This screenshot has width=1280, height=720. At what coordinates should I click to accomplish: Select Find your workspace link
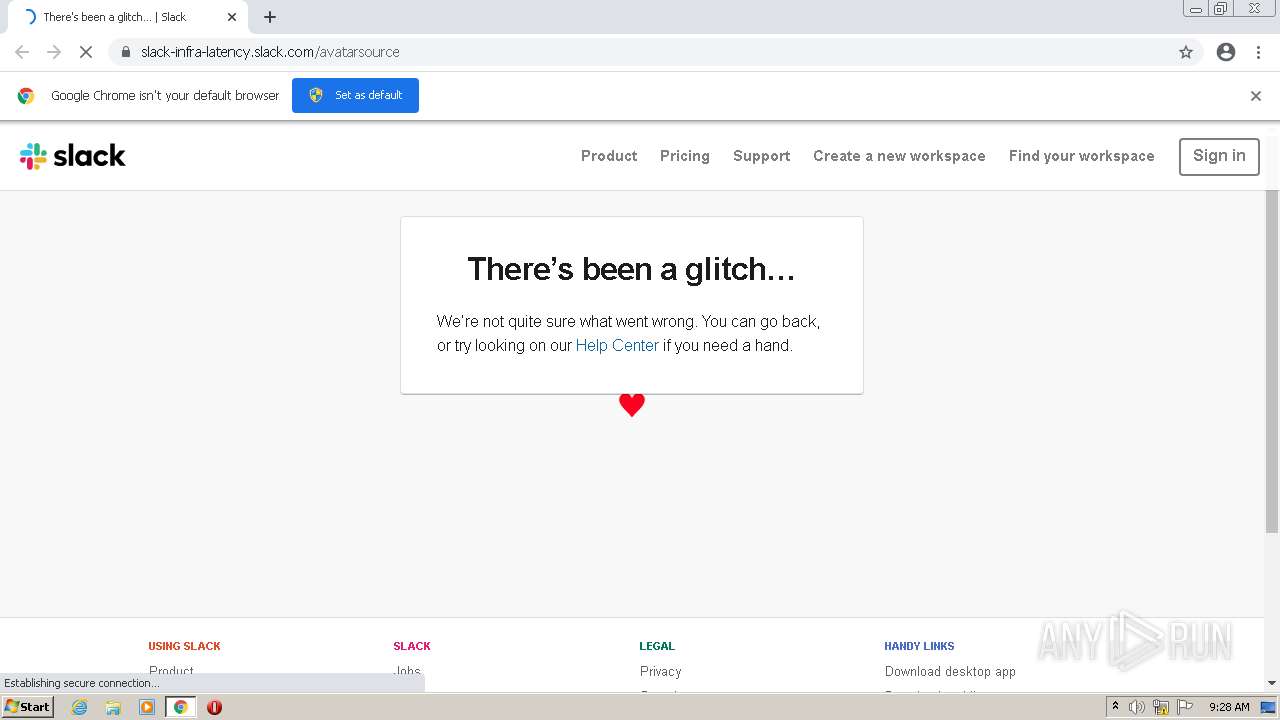1082,156
